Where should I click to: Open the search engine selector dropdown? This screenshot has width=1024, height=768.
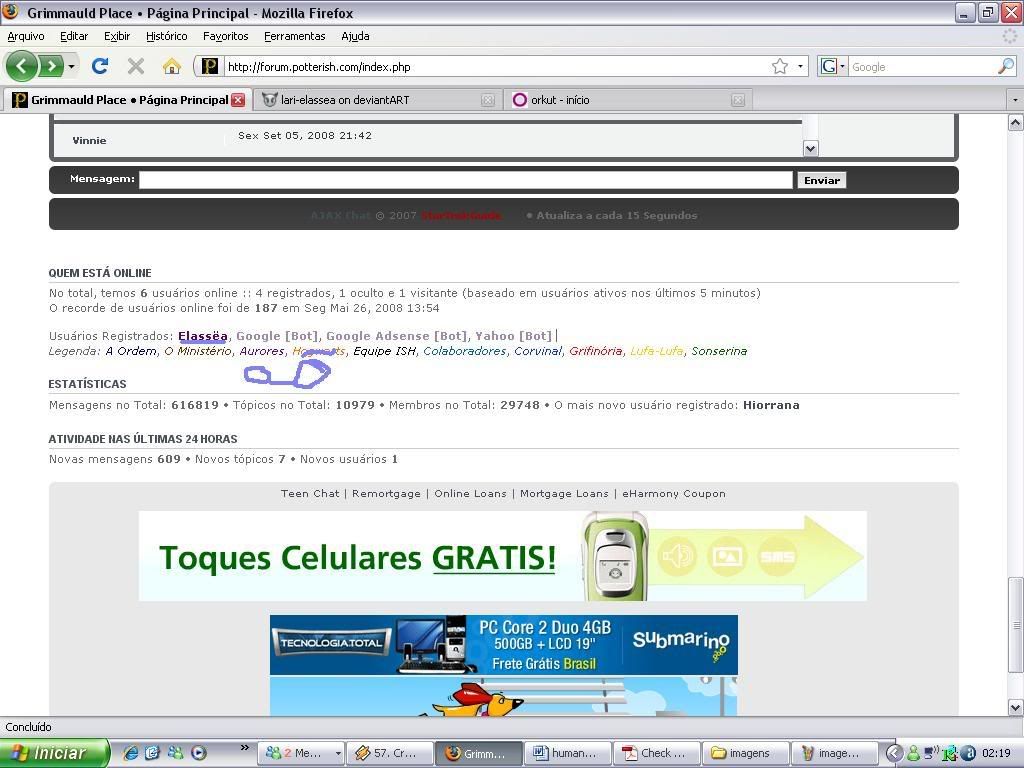[833, 67]
